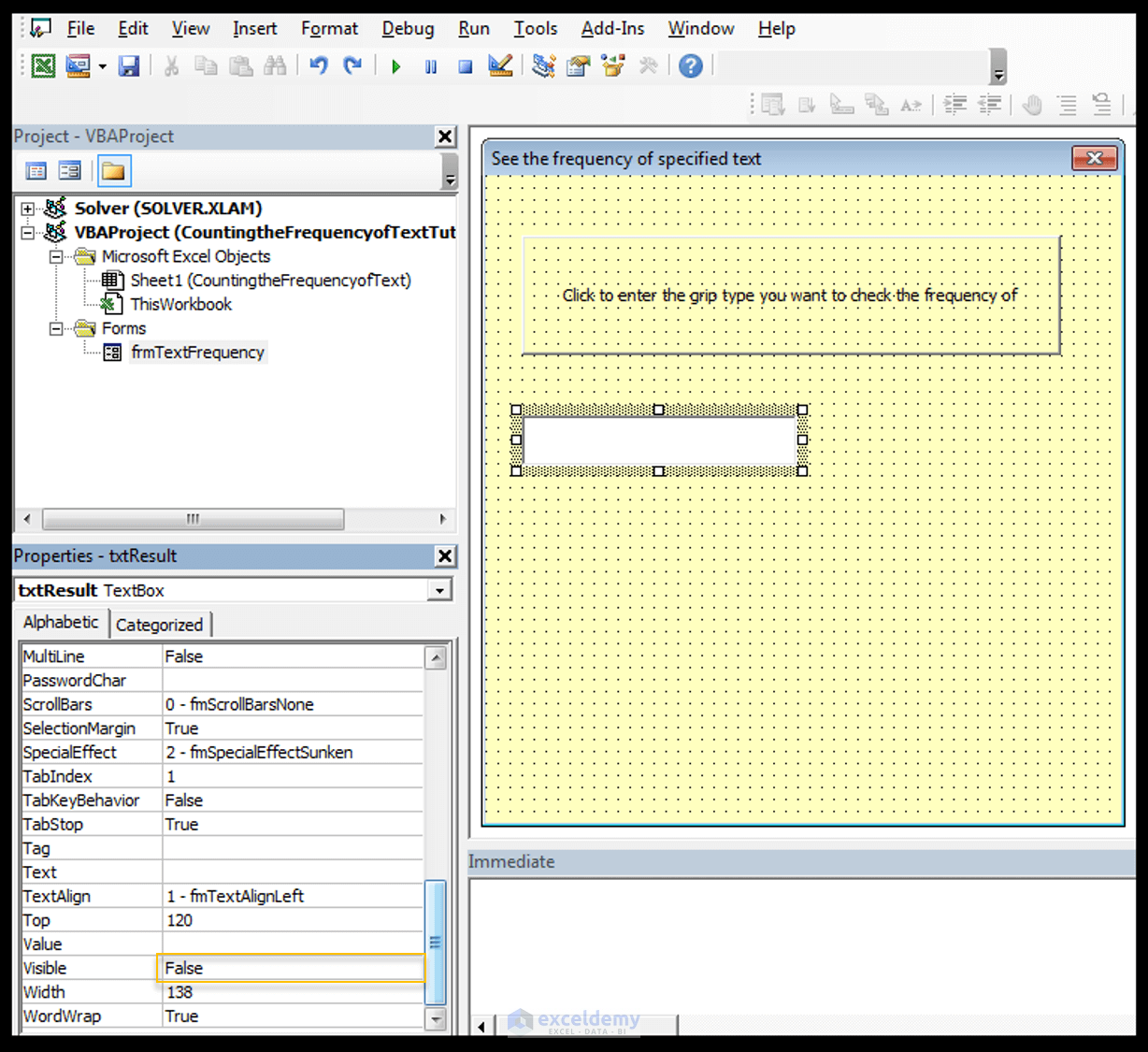Open Visual Basic Help question icon

691,65
